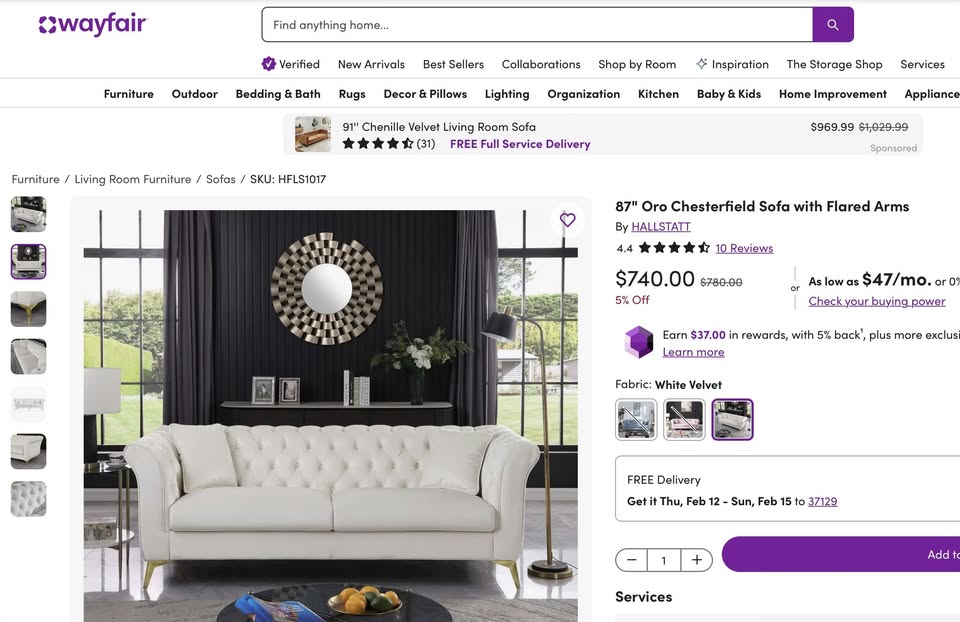Screen dimensions: 960x622
Task: Focus the Find anything home search field
Action: tap(537, 24)
